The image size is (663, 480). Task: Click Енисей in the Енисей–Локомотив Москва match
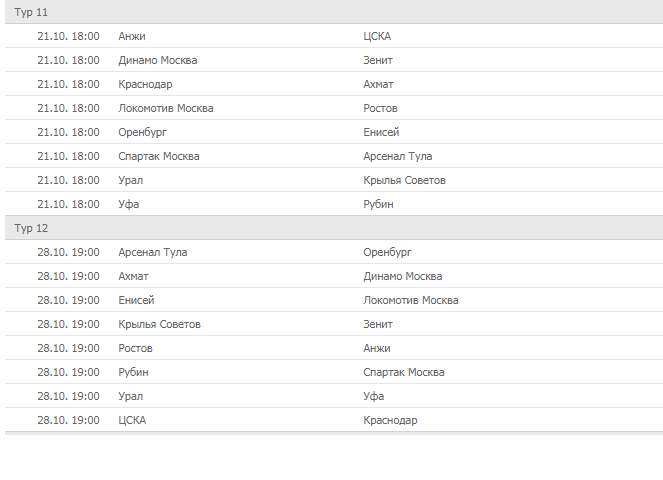(136, 300)
